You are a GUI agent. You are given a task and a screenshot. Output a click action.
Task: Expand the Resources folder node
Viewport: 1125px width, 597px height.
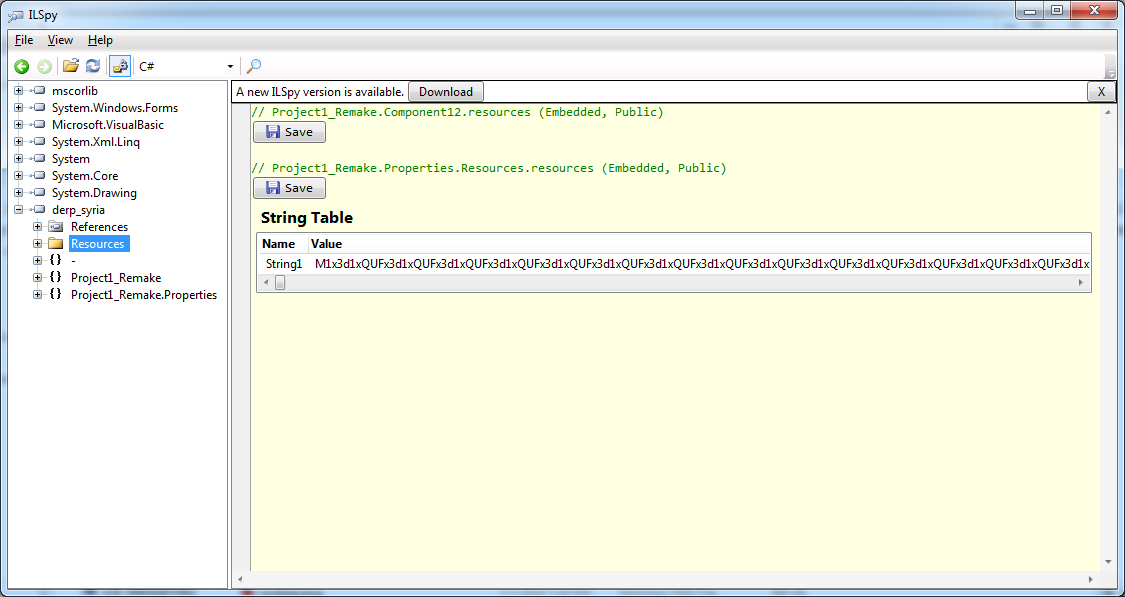point(37,244)
